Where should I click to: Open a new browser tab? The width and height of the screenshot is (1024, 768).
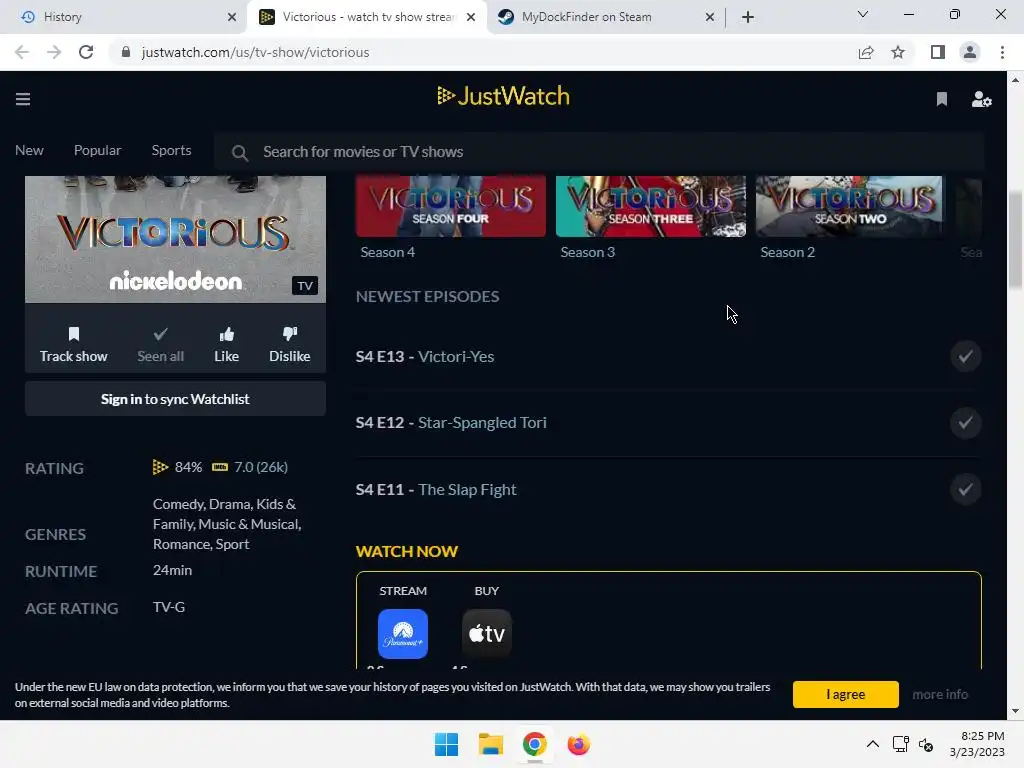(x=748, y=17)
